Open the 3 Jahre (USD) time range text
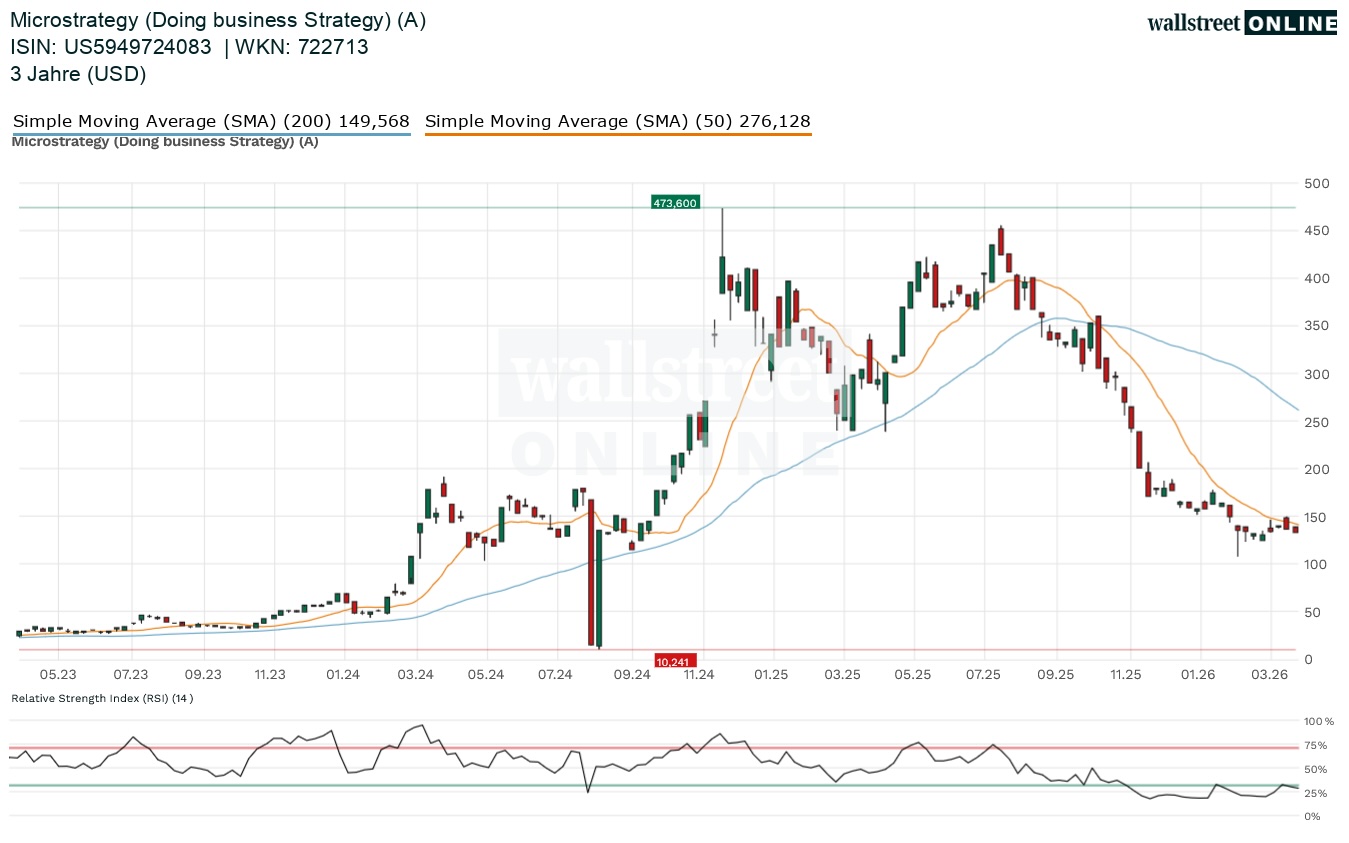This screenshot has height=843, width=1349. coord(78,74)
